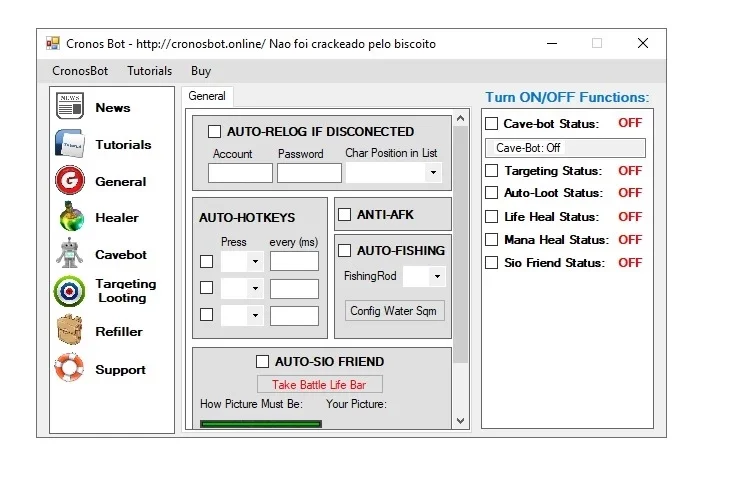Click the Account input field
The width and height of the screenshot is (738, 477).
tap(240, 173)
